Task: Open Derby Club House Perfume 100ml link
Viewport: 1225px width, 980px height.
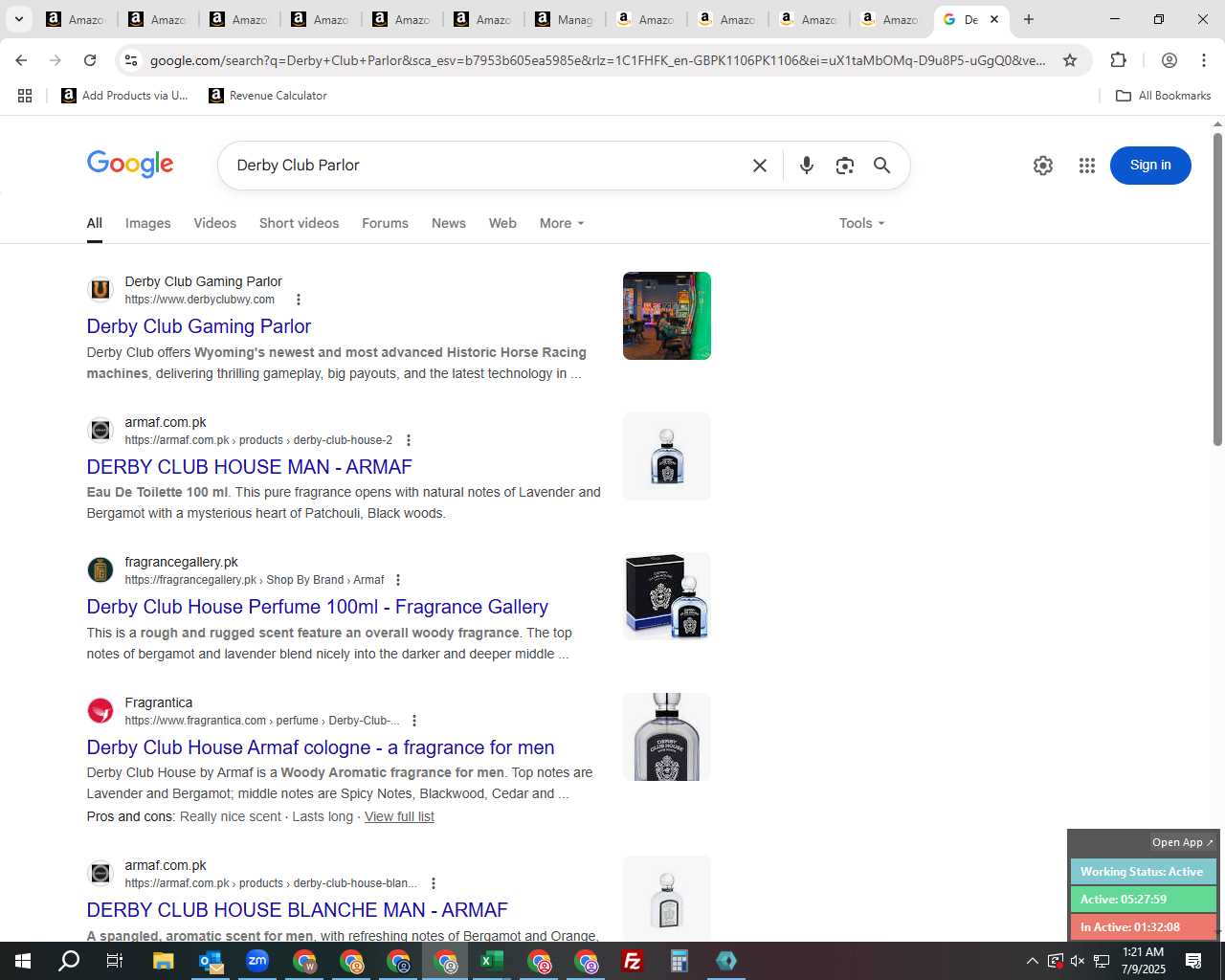Action: 318,607
